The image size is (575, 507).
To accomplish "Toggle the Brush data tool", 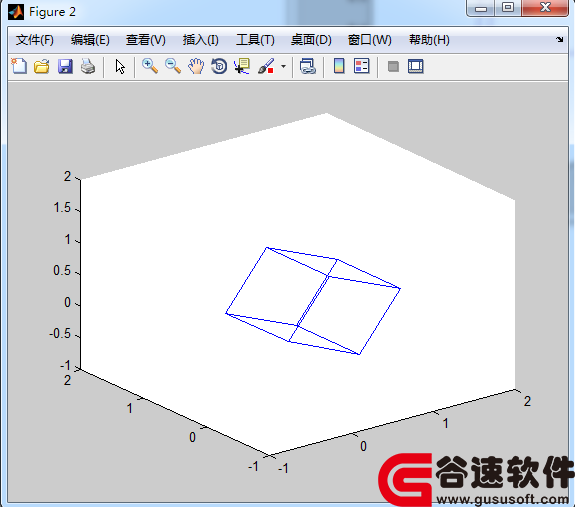I will pyautogui.click(x=266, y=66).
